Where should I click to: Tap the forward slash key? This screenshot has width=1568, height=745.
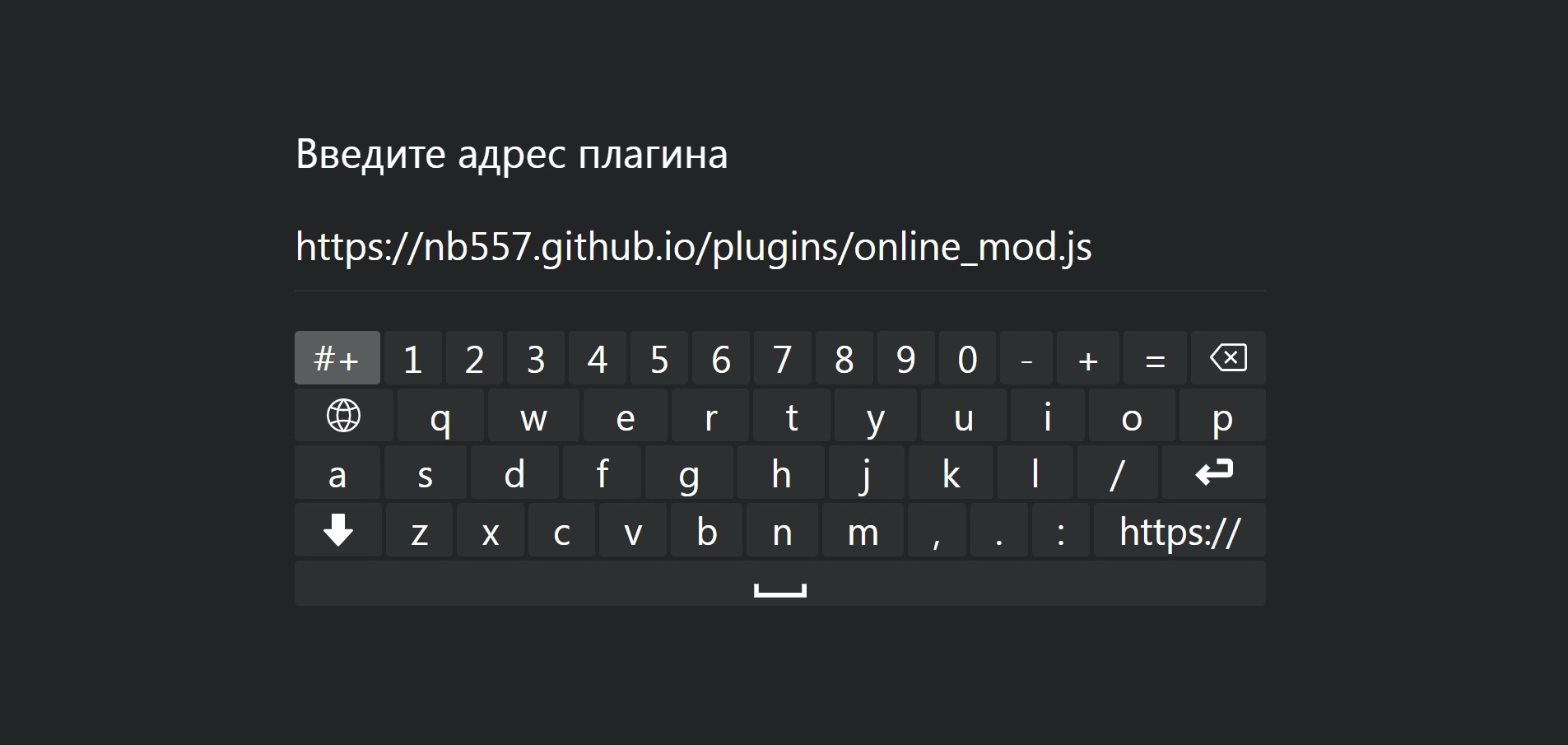(x=1117, y=473)
